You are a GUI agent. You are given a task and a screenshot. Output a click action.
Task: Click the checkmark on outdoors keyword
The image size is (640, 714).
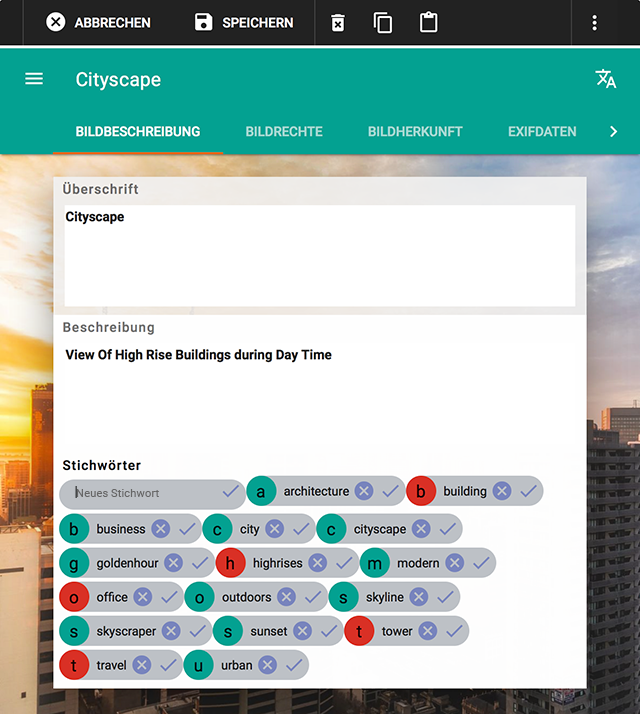tap(313, 597)
